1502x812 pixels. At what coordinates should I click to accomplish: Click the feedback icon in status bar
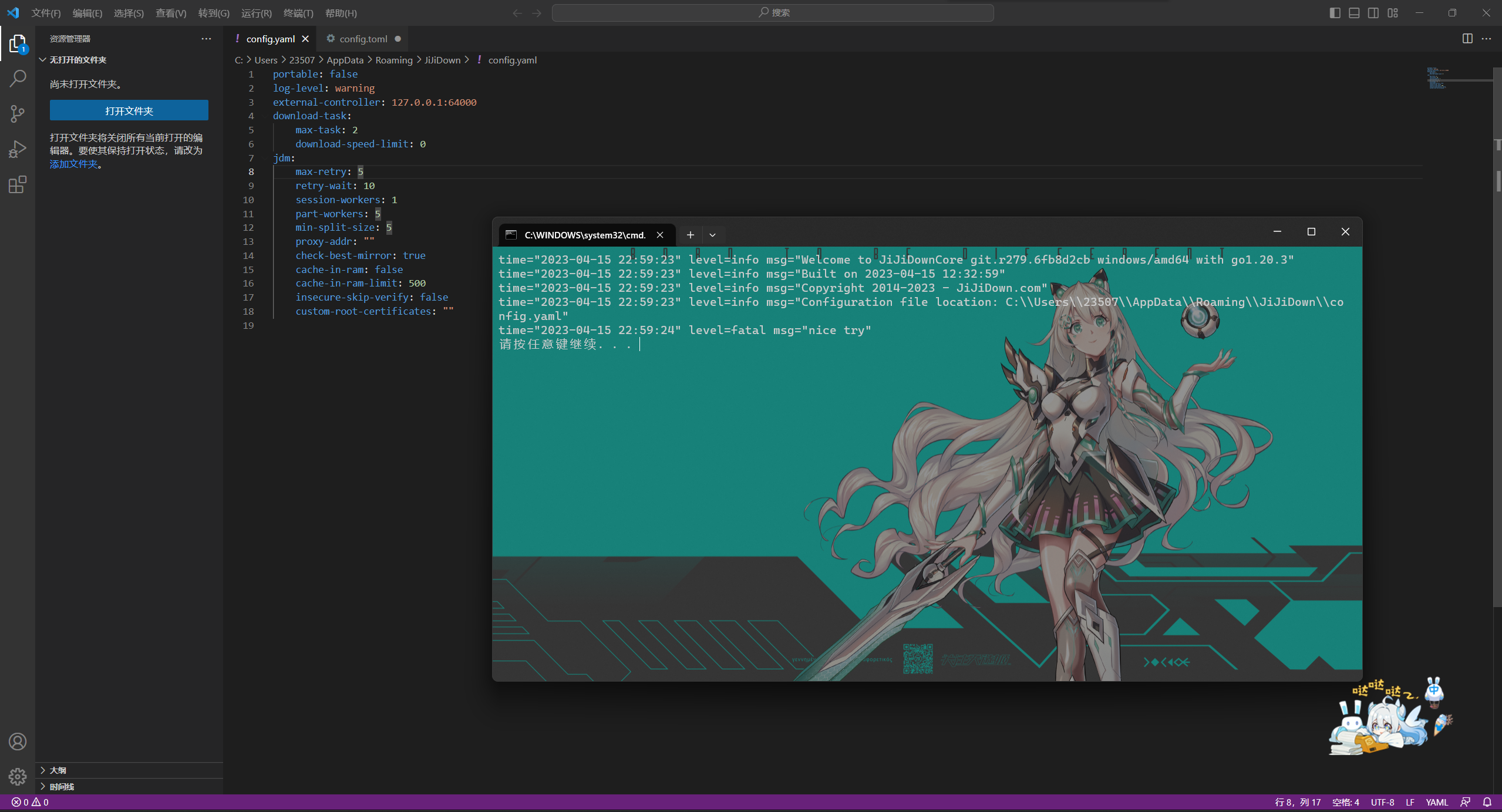point(1466,802)
